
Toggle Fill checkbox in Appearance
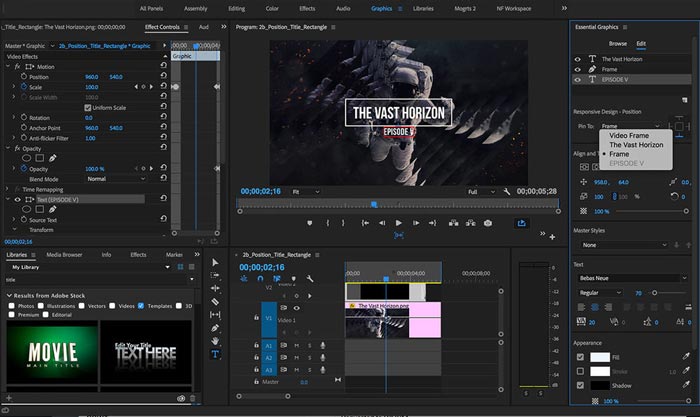coord(580,357)
